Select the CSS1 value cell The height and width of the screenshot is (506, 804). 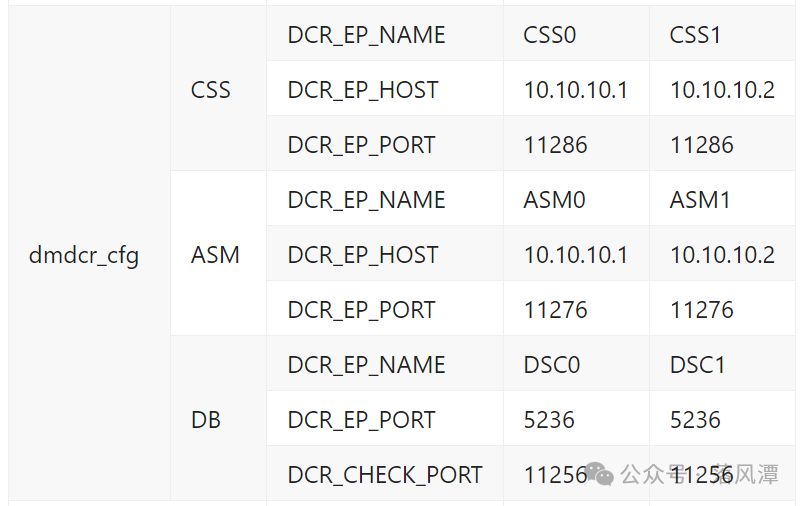[722, 33]
